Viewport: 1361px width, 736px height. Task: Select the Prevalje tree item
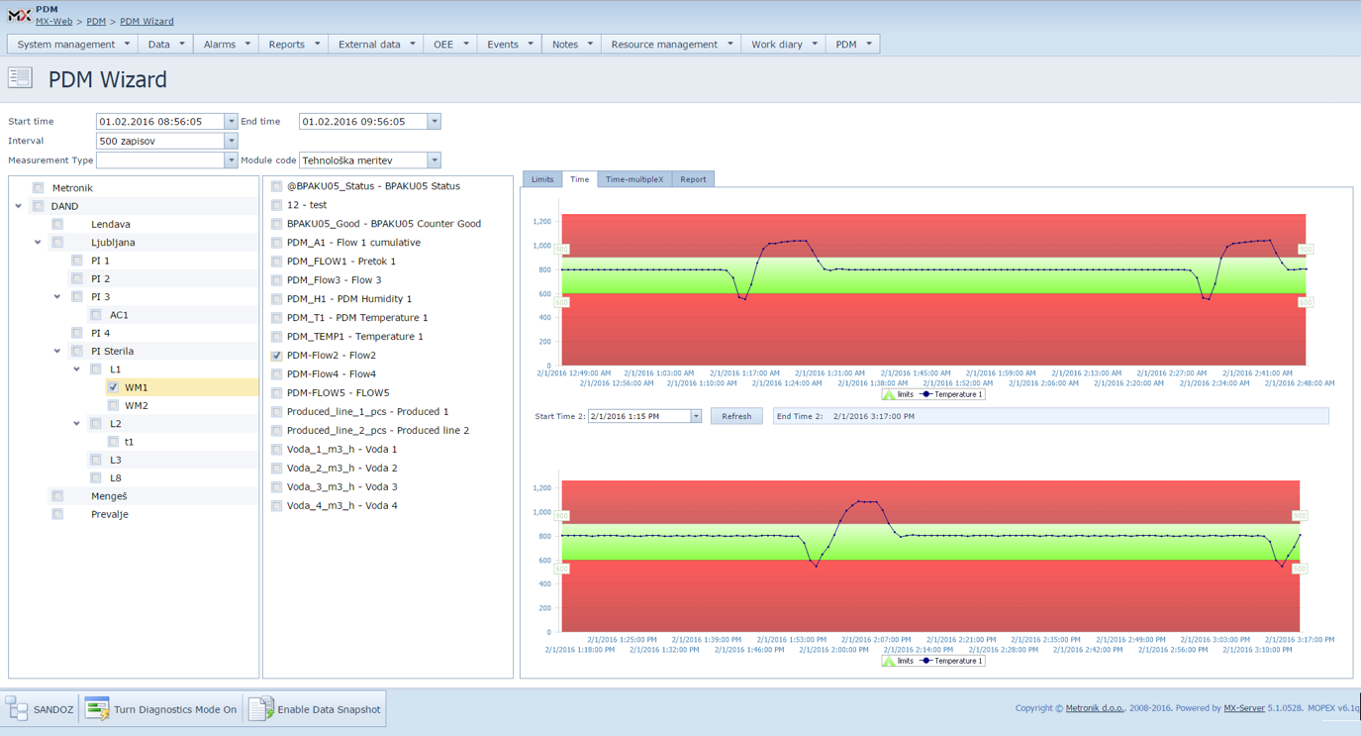pos(109,514)
